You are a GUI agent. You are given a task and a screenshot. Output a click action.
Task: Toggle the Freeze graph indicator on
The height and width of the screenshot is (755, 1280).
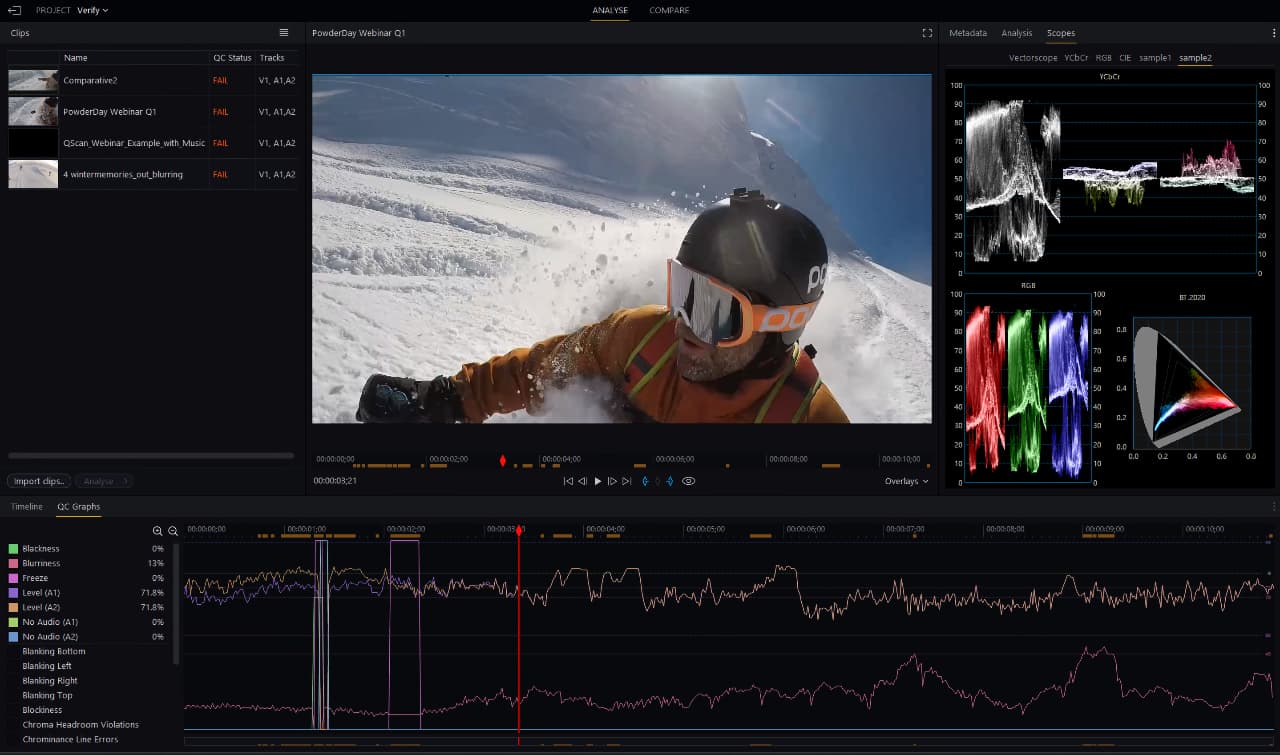(x=11, y=577)
